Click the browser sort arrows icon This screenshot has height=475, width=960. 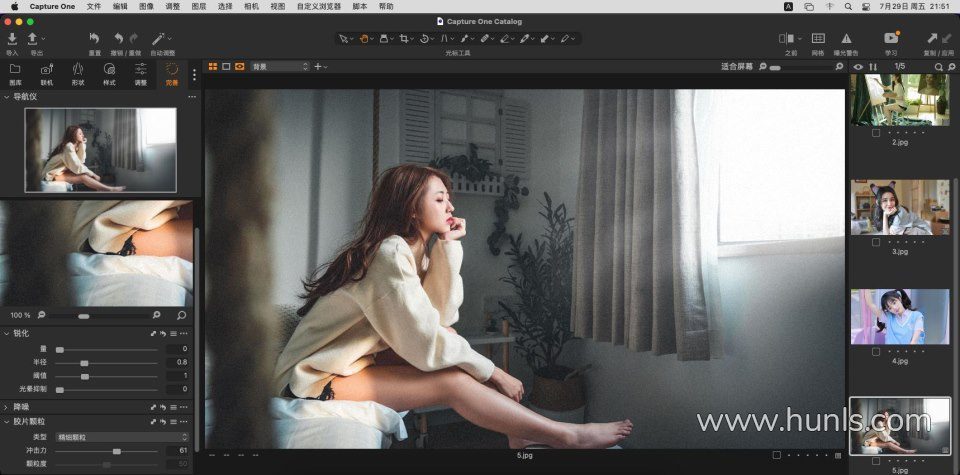pos(873,67)
